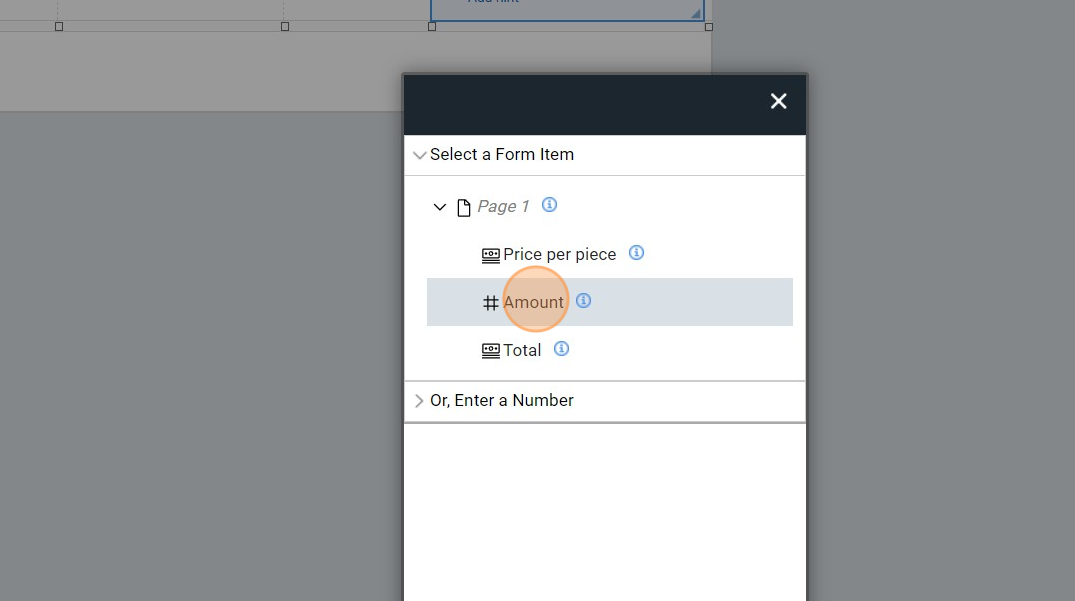
Task: Click the resize corner of the hint box
Action: 696,13
